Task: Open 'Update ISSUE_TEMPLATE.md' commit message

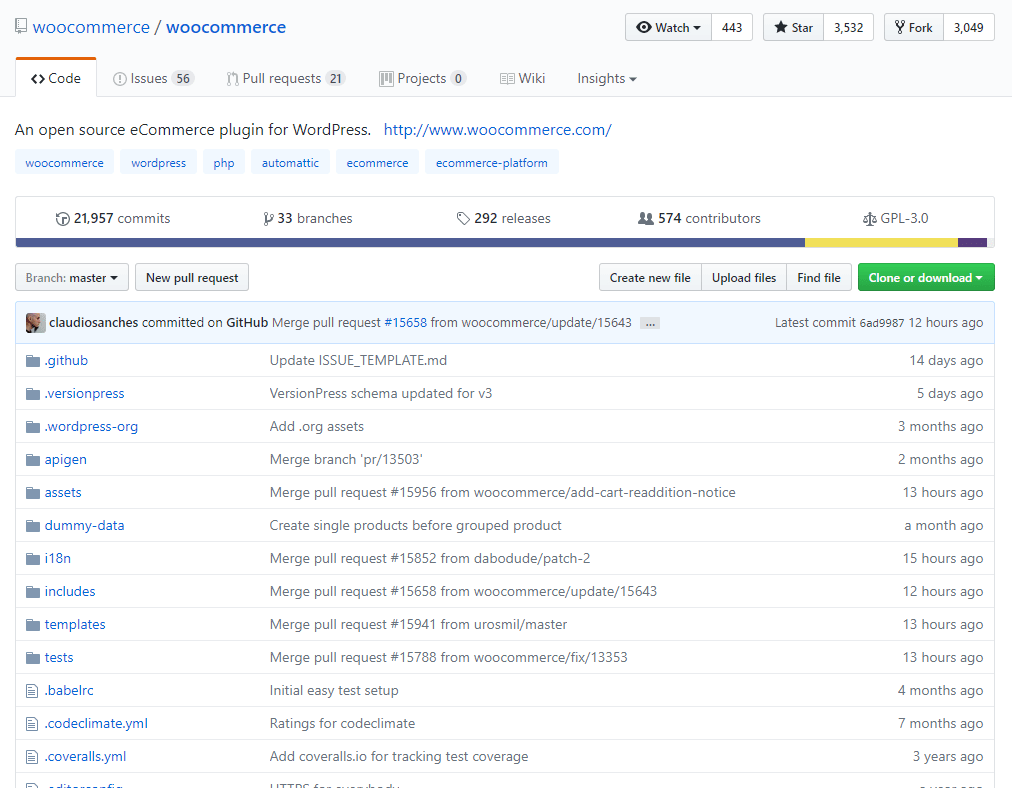Action: coord(358,361)
